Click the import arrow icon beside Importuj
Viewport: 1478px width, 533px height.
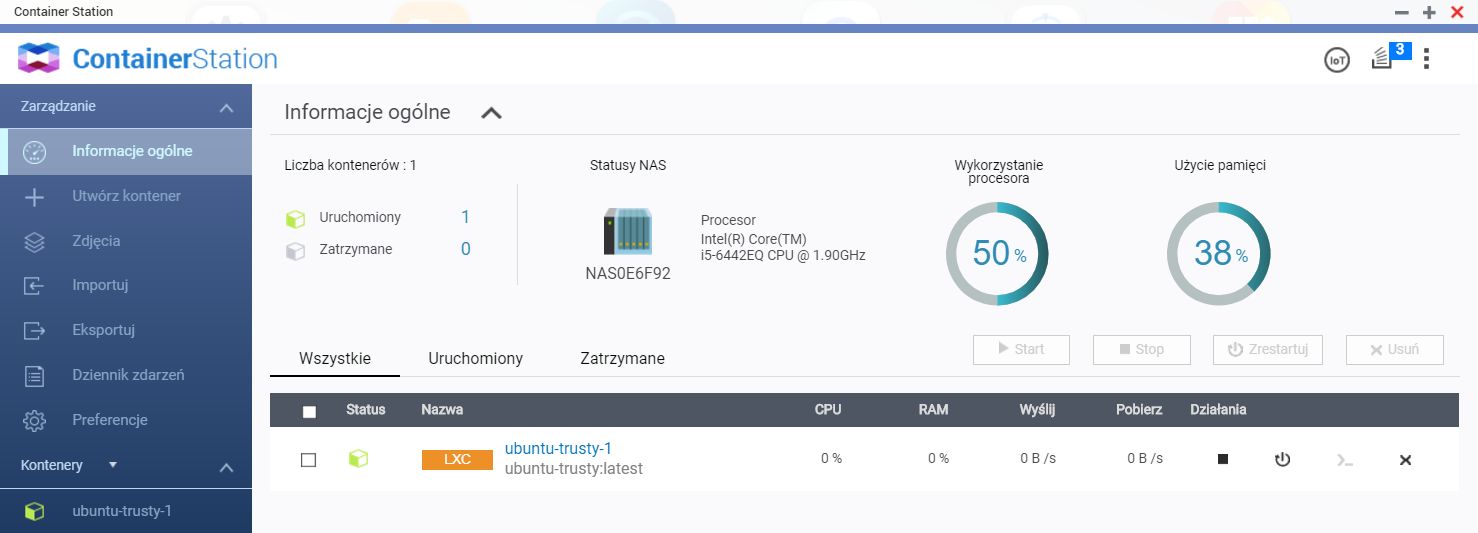click(x=34, y=286)
